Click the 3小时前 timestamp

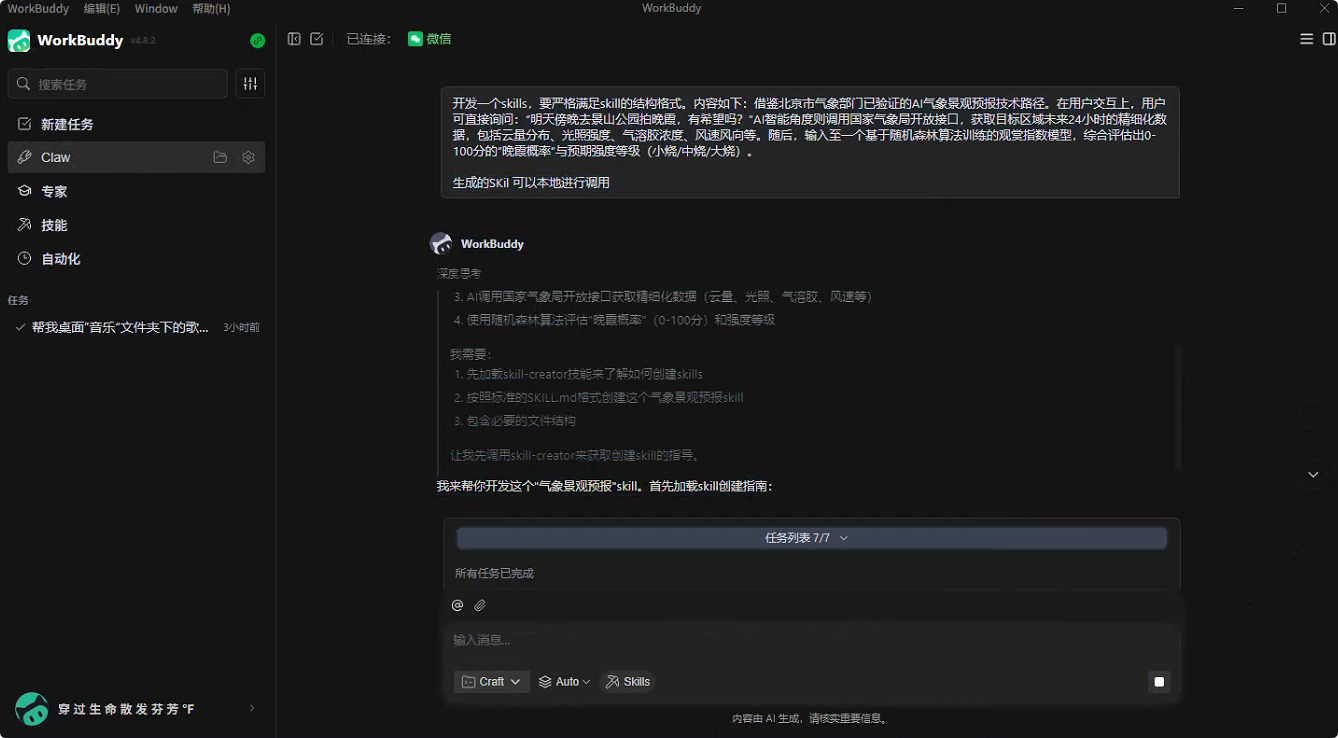click(x=241, y=327)
